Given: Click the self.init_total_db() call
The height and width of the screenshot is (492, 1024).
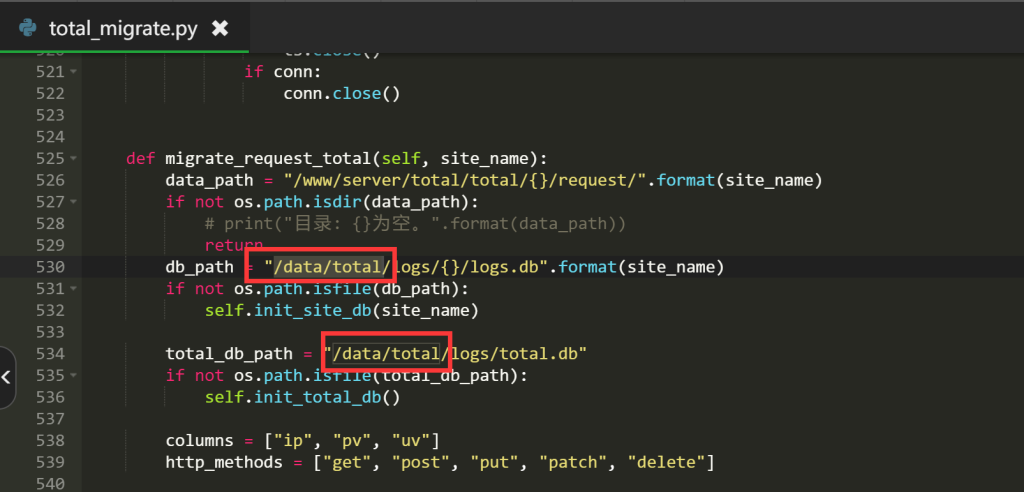Looking at the screenshot, I should pyautogui.click(x=302, y=397).
